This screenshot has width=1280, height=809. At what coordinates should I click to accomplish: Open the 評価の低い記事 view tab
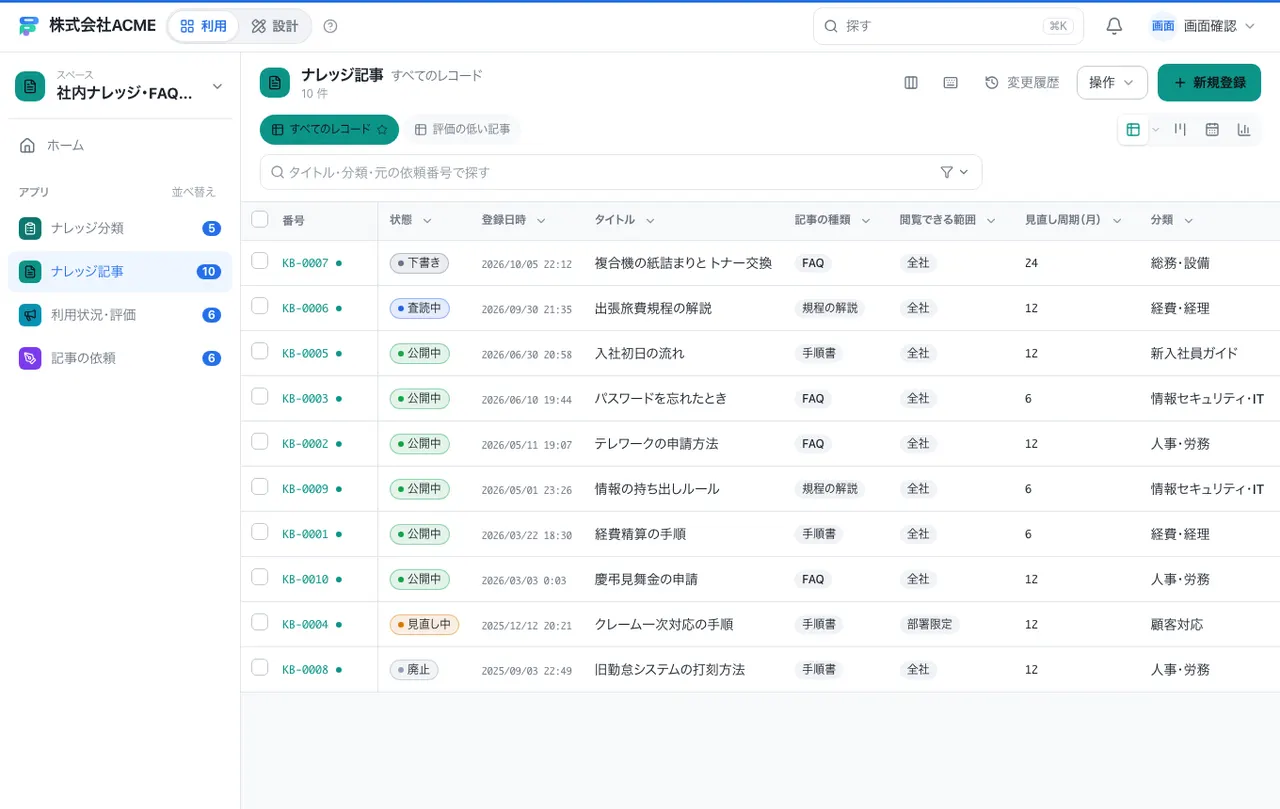pyautogui.click(x=463, y=130)
